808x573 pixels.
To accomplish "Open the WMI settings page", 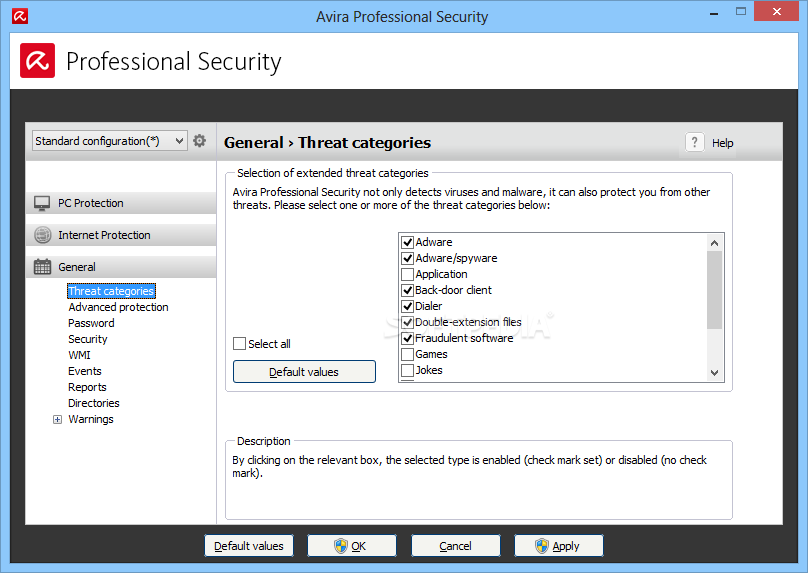I will pos(79,355).
